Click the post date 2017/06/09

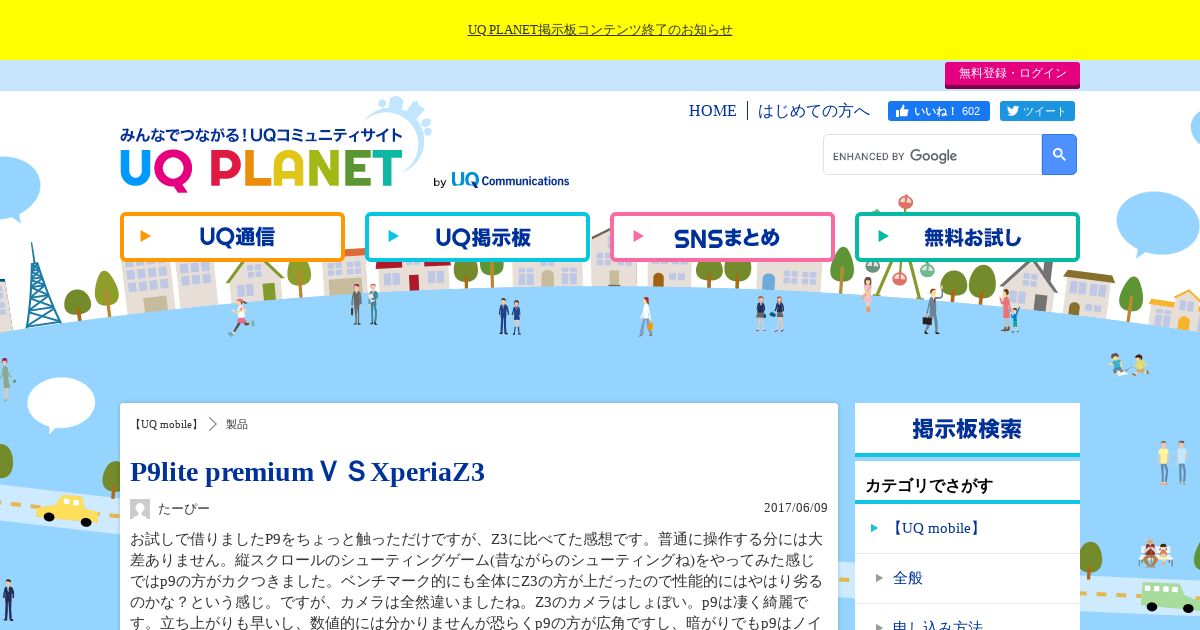point(796,508)
